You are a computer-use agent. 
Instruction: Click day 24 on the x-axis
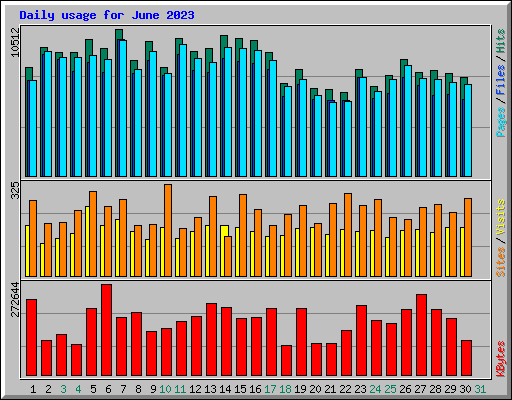click(x=375, y=389)
